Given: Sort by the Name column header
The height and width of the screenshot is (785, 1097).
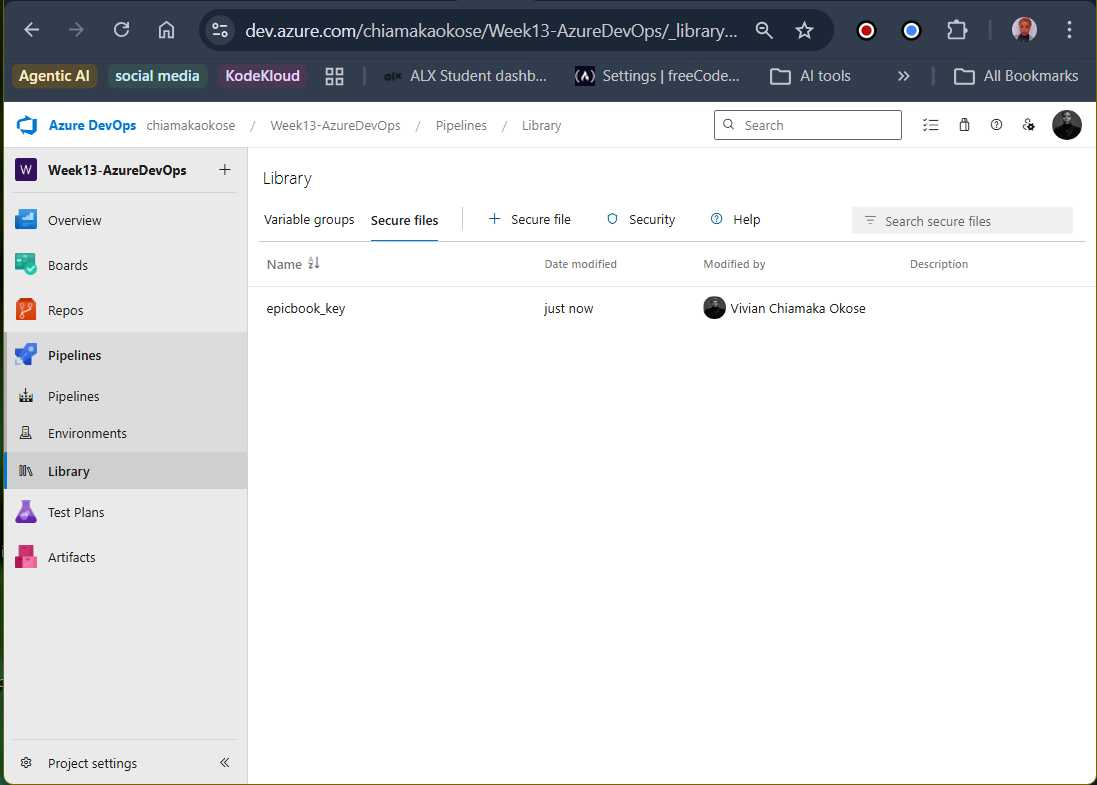Looking at the screenshot, I should (x=292, y=264).
